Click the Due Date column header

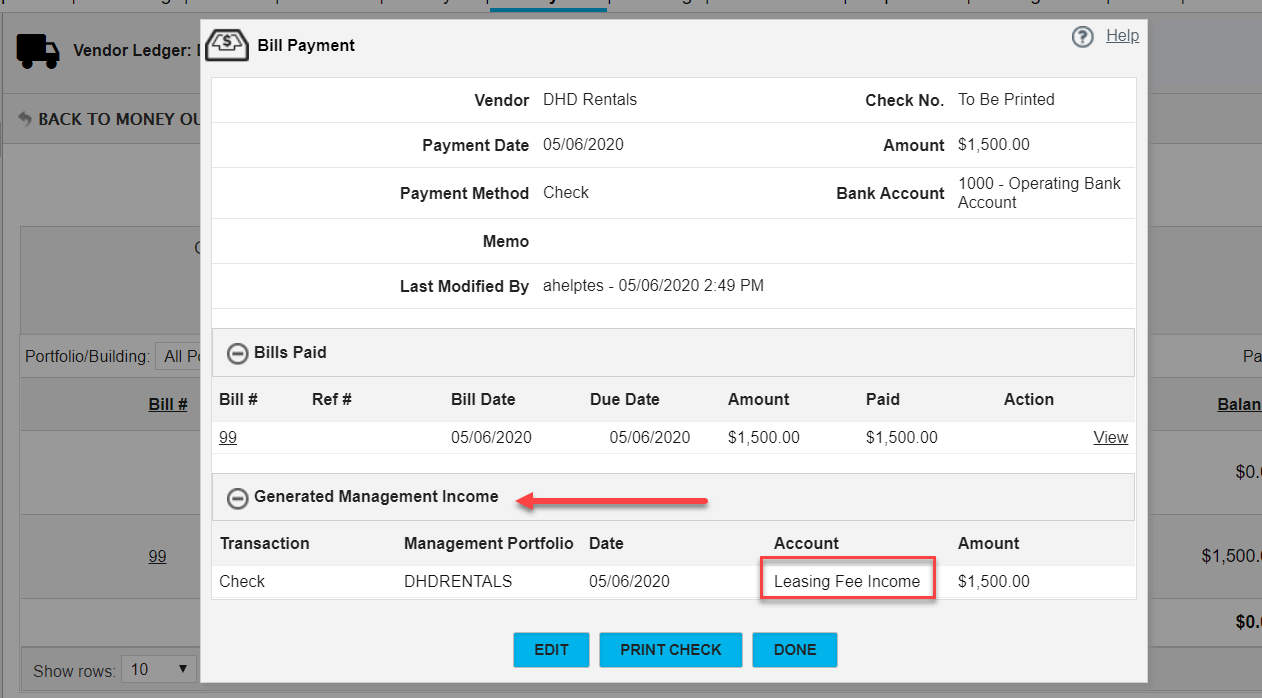[x=625, y=400]
